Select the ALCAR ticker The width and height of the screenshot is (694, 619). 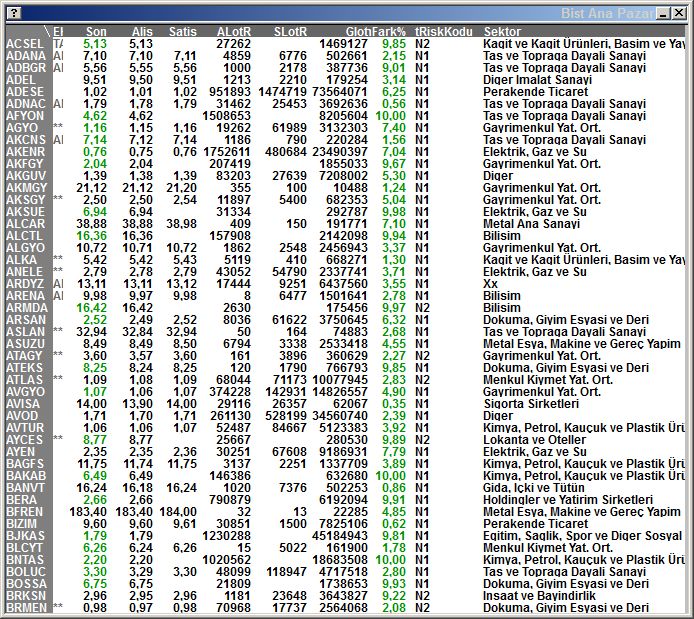pyautogui.click(x=26, y=223)
